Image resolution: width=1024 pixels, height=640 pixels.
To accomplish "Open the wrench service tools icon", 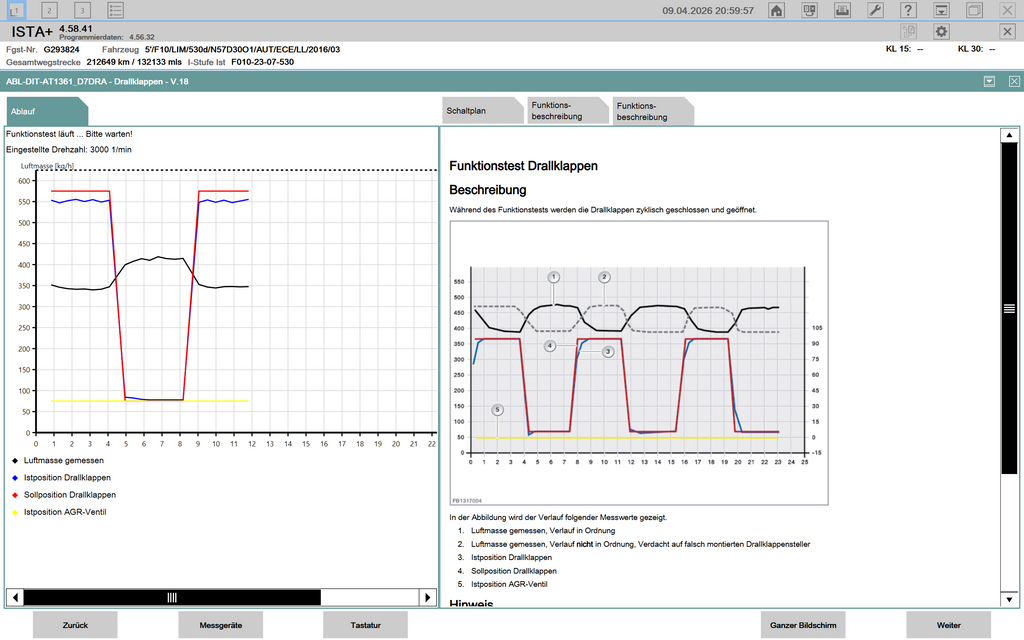I will pyautogui.click(x=874, y=10).
